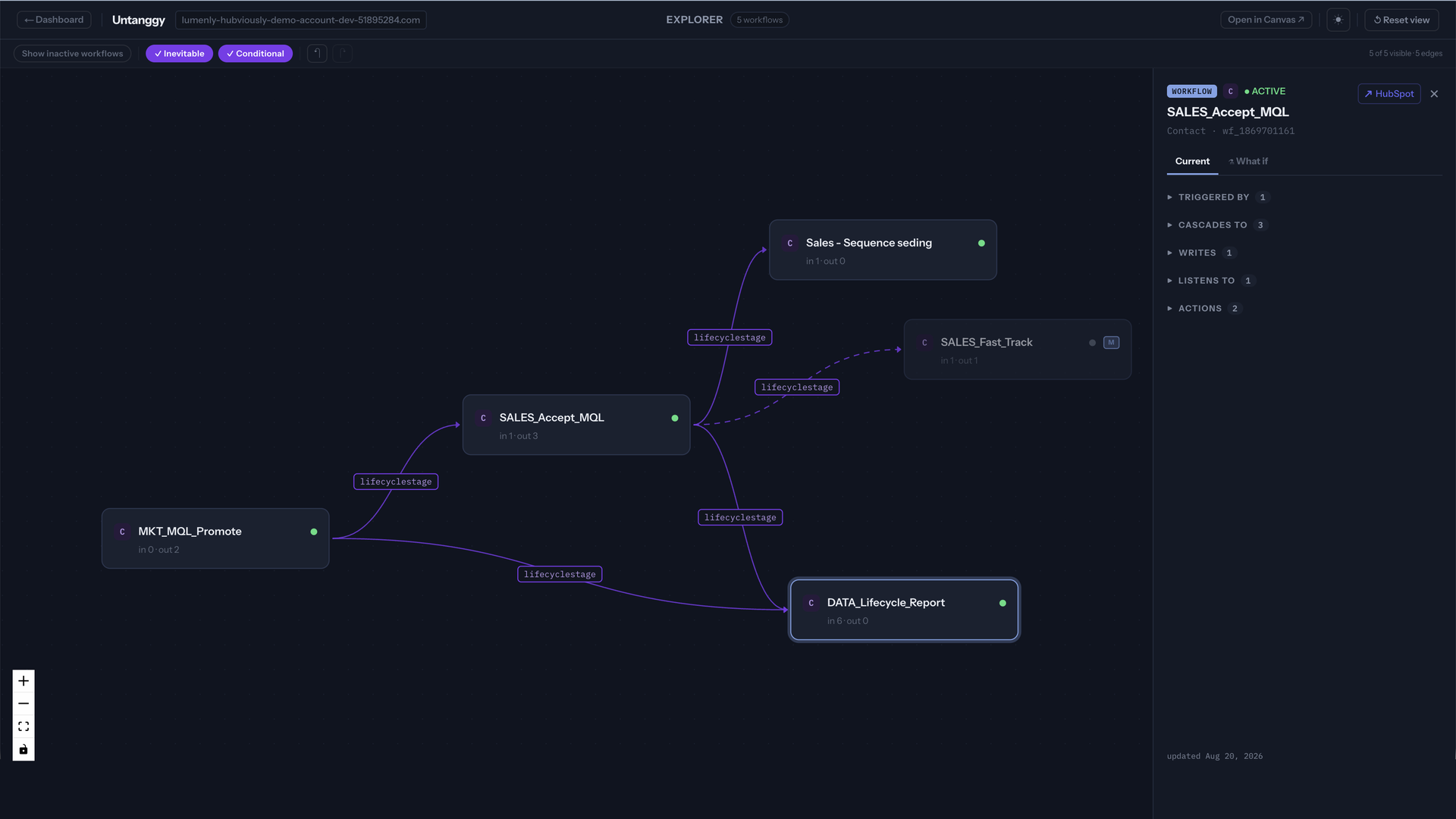
Task: Select the SALES_Fast_Track node
Action: coord(1018,350)
